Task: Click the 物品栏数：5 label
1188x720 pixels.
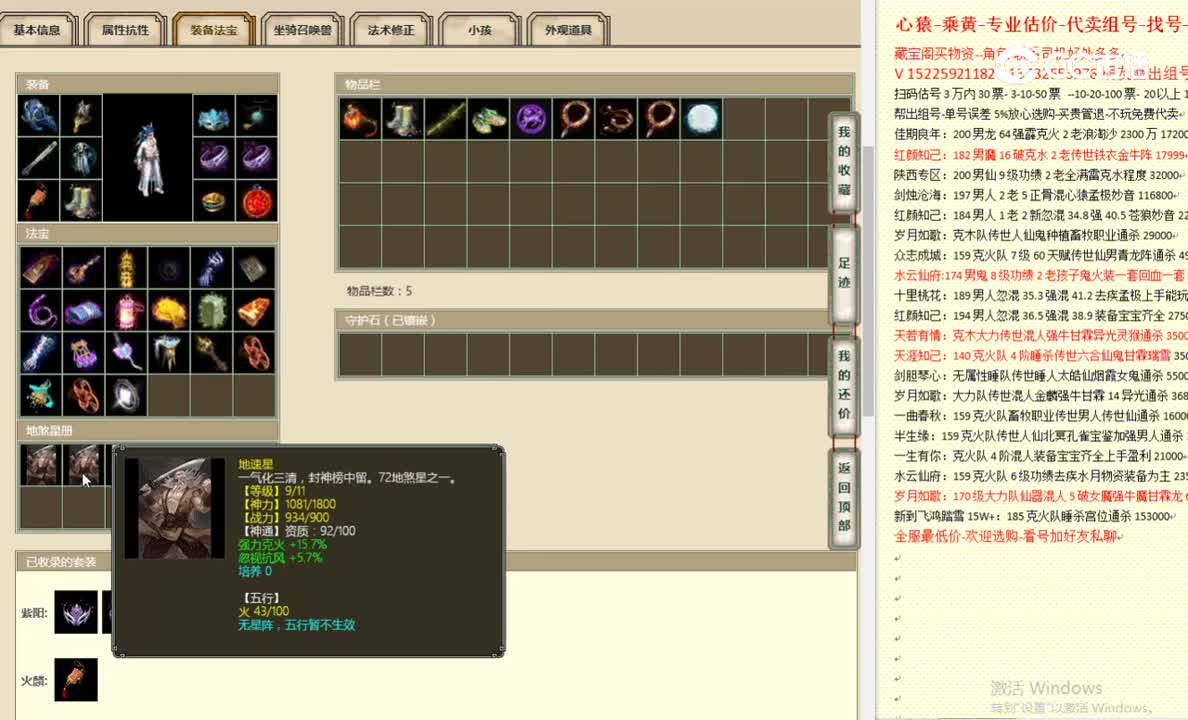Action: (380, 291)
